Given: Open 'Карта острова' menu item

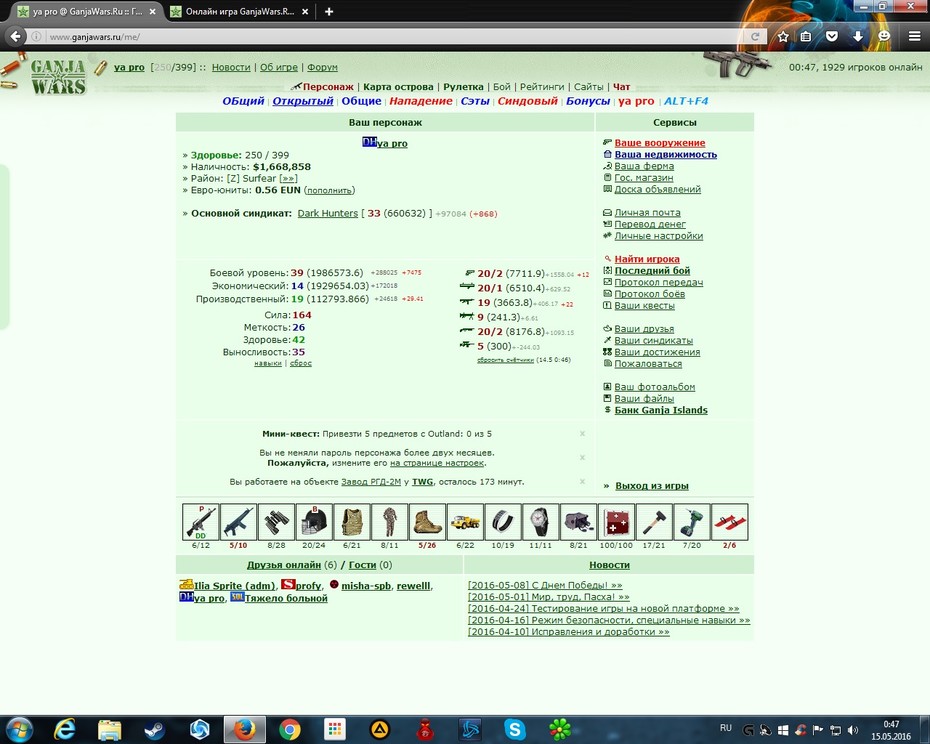Looking at the screenshot, I should (398, 87).
